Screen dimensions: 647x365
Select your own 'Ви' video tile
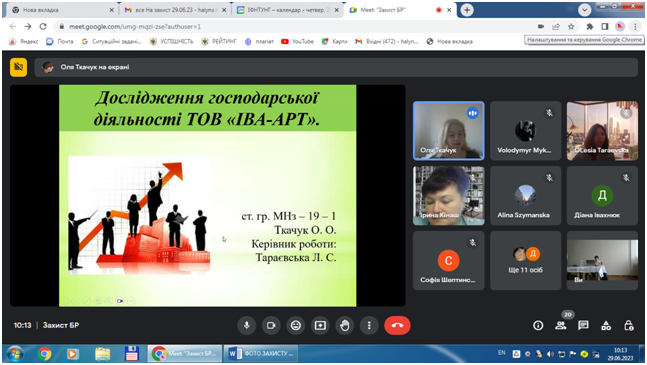tap(602, 260)
